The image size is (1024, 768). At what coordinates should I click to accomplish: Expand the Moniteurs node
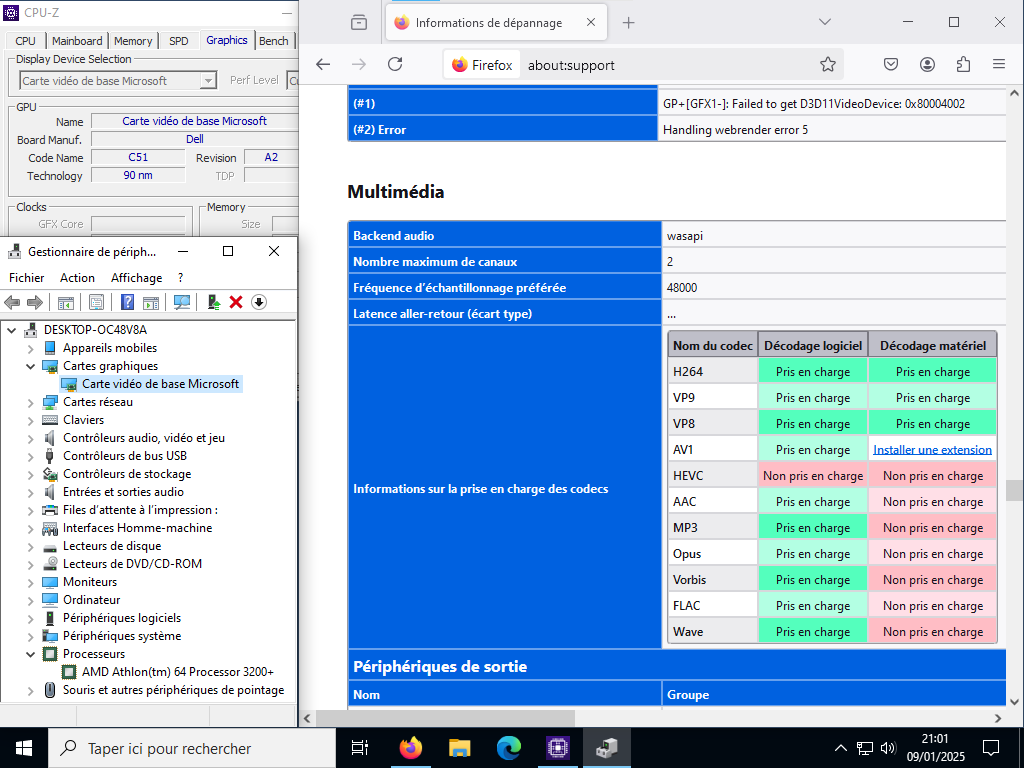tap(31, 583)
